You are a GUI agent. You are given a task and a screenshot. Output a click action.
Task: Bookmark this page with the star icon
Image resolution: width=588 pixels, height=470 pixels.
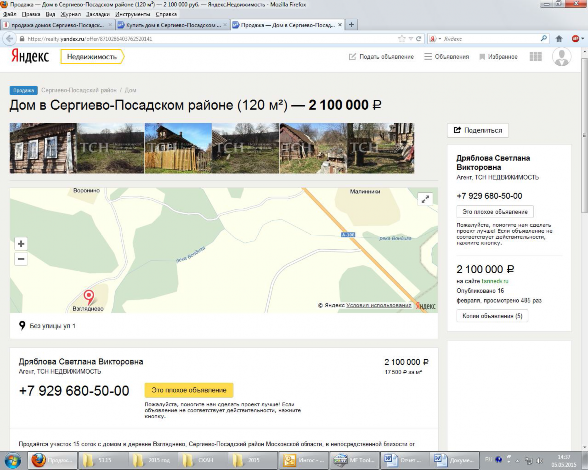(x=402, y=39)
